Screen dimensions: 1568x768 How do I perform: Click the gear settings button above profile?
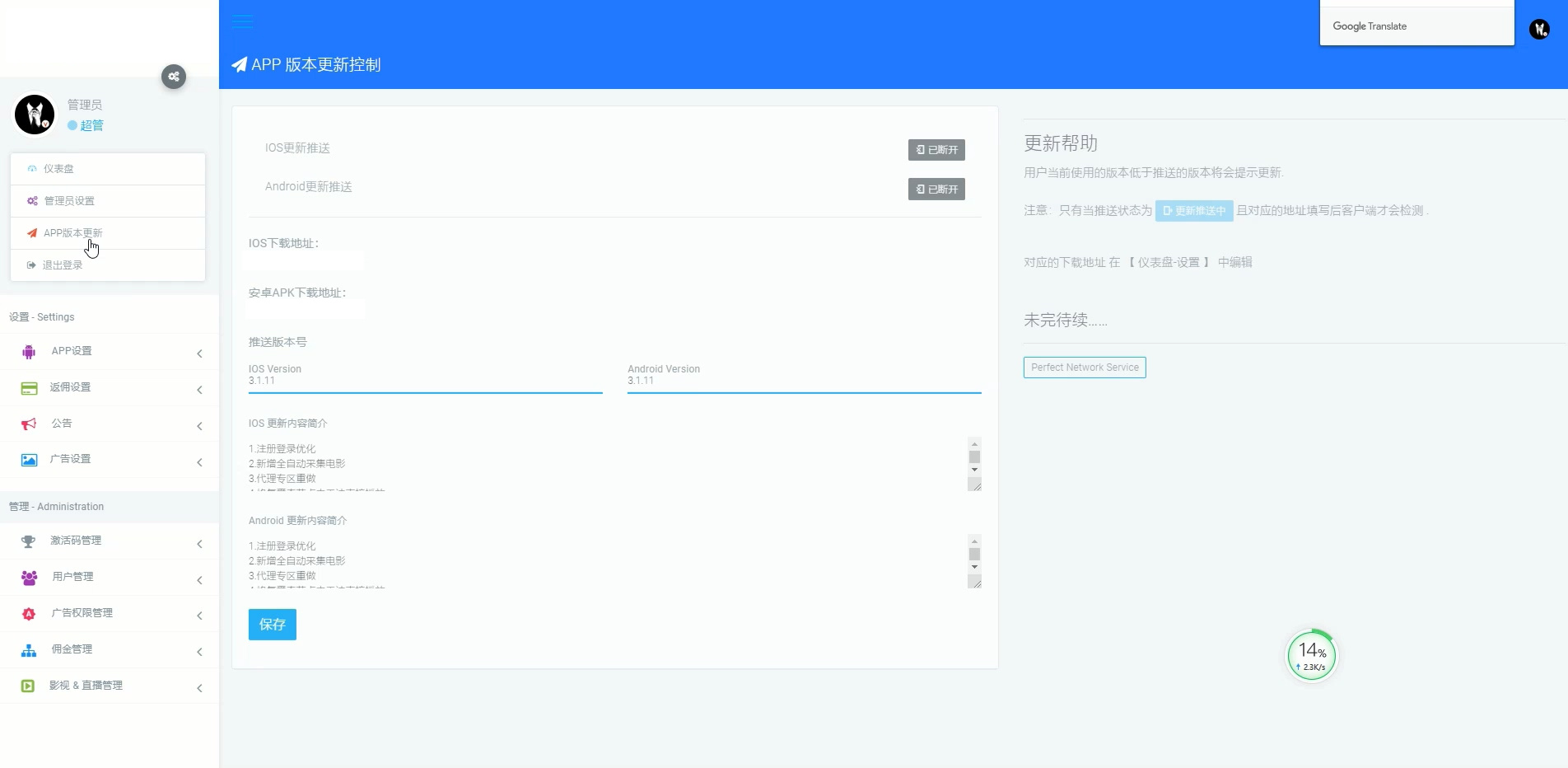tap(174, 77)
